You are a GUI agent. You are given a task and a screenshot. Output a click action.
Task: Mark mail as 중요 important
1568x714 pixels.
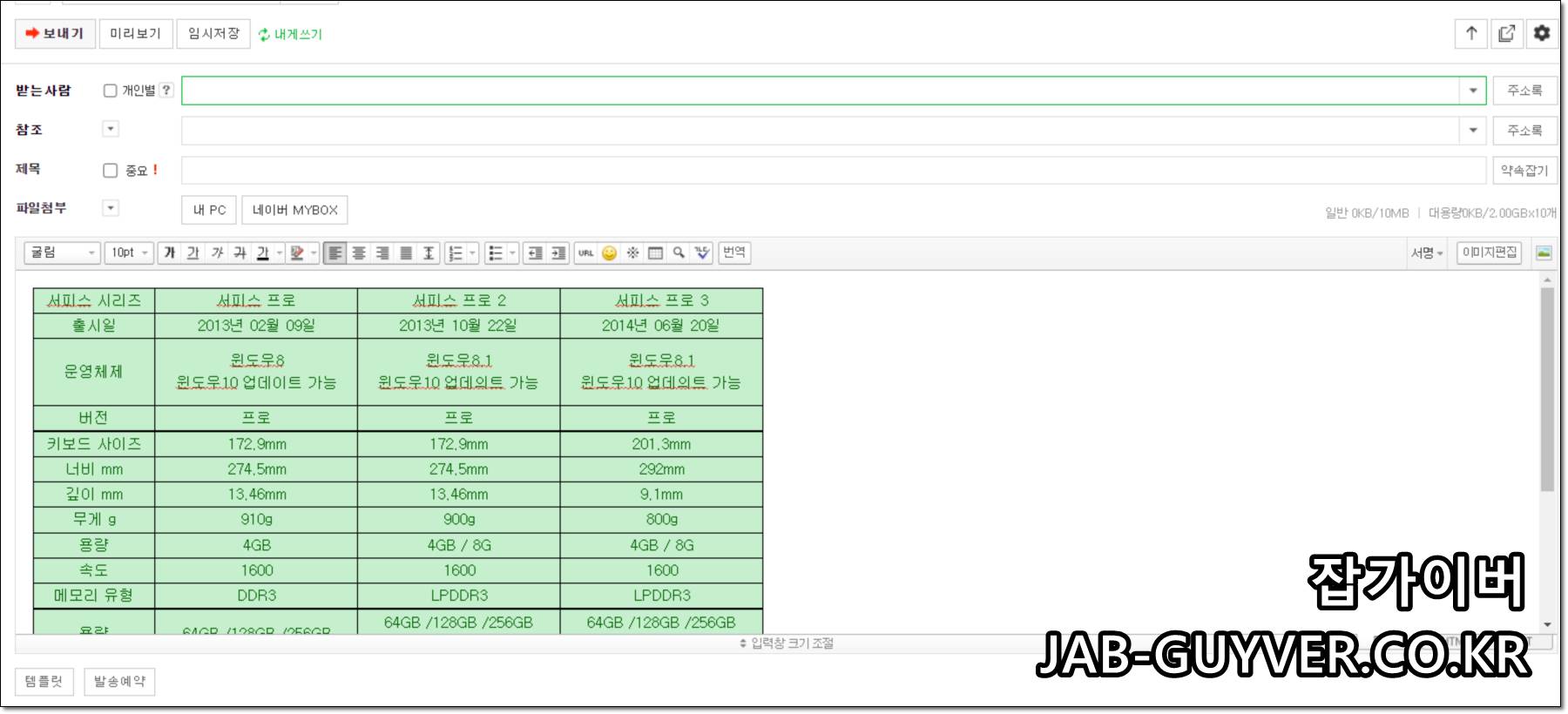110,170
